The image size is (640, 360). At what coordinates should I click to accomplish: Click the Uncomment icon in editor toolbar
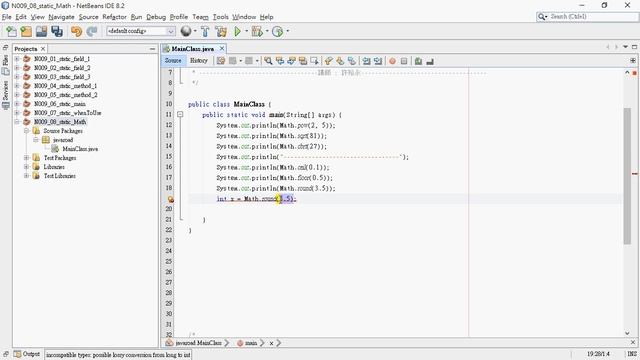click(x=429, y=61)
